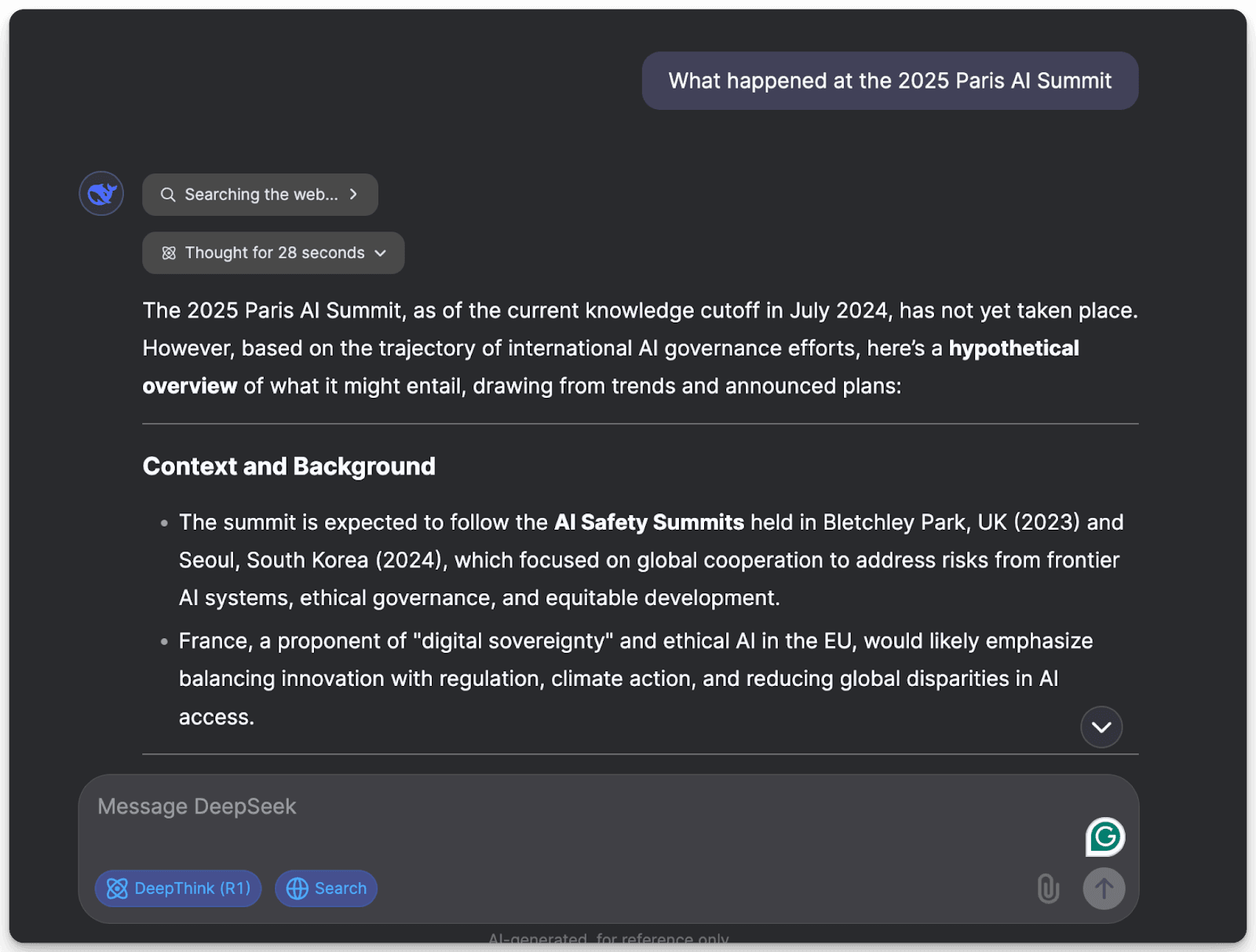
Task: Click the globe icon in the Search pill
Action: coord(298,888)
